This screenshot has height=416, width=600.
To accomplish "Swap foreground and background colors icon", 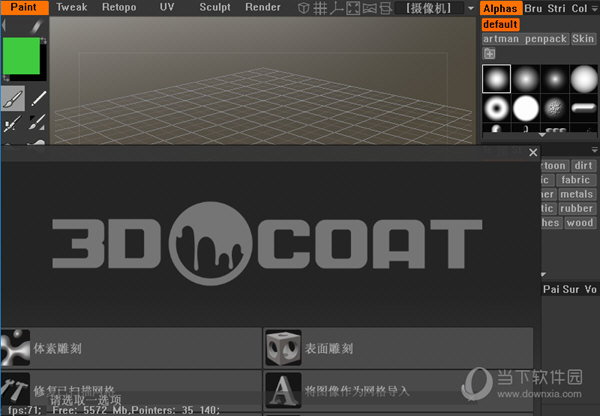I will point(43,40).
